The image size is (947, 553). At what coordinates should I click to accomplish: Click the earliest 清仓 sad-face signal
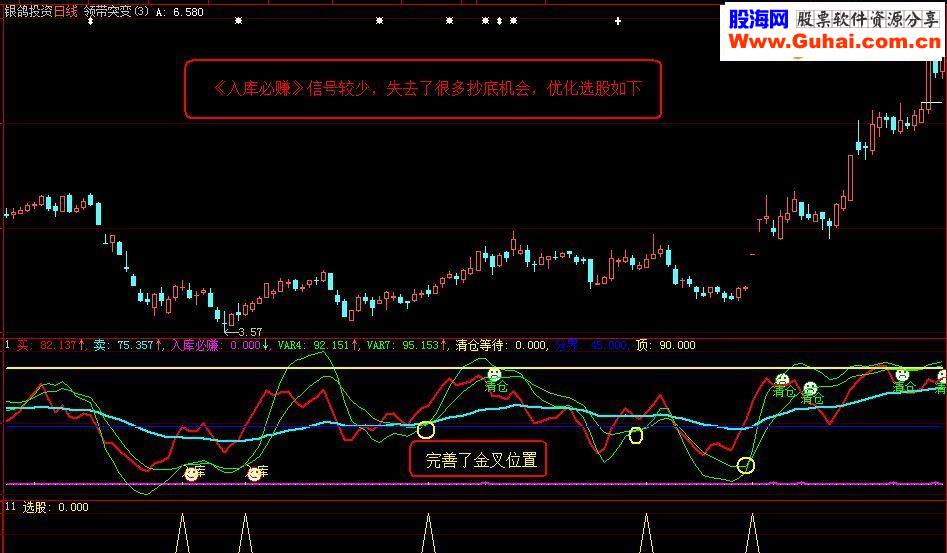[x=494, y=375]
